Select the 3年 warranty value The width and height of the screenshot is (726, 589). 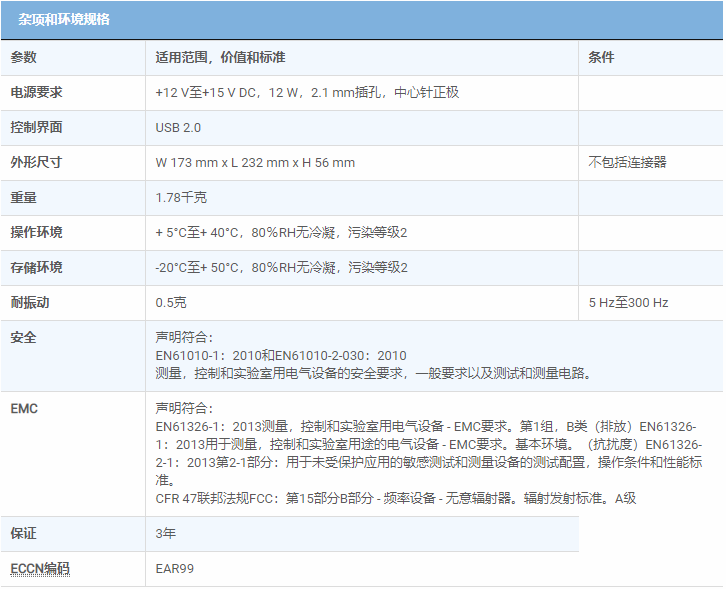coord(166,534)
